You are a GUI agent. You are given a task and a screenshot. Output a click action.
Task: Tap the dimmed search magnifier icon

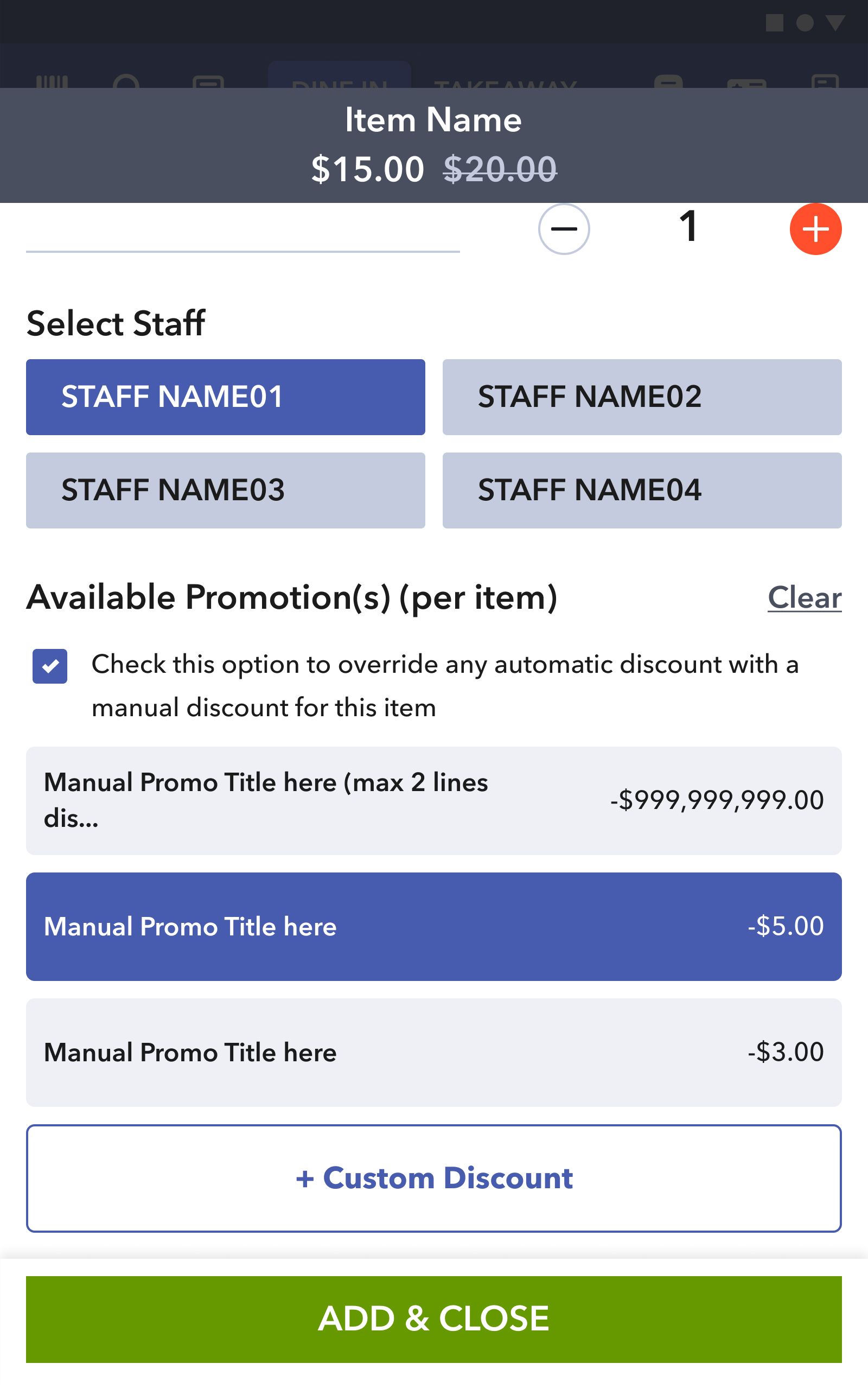coord(126,81)
